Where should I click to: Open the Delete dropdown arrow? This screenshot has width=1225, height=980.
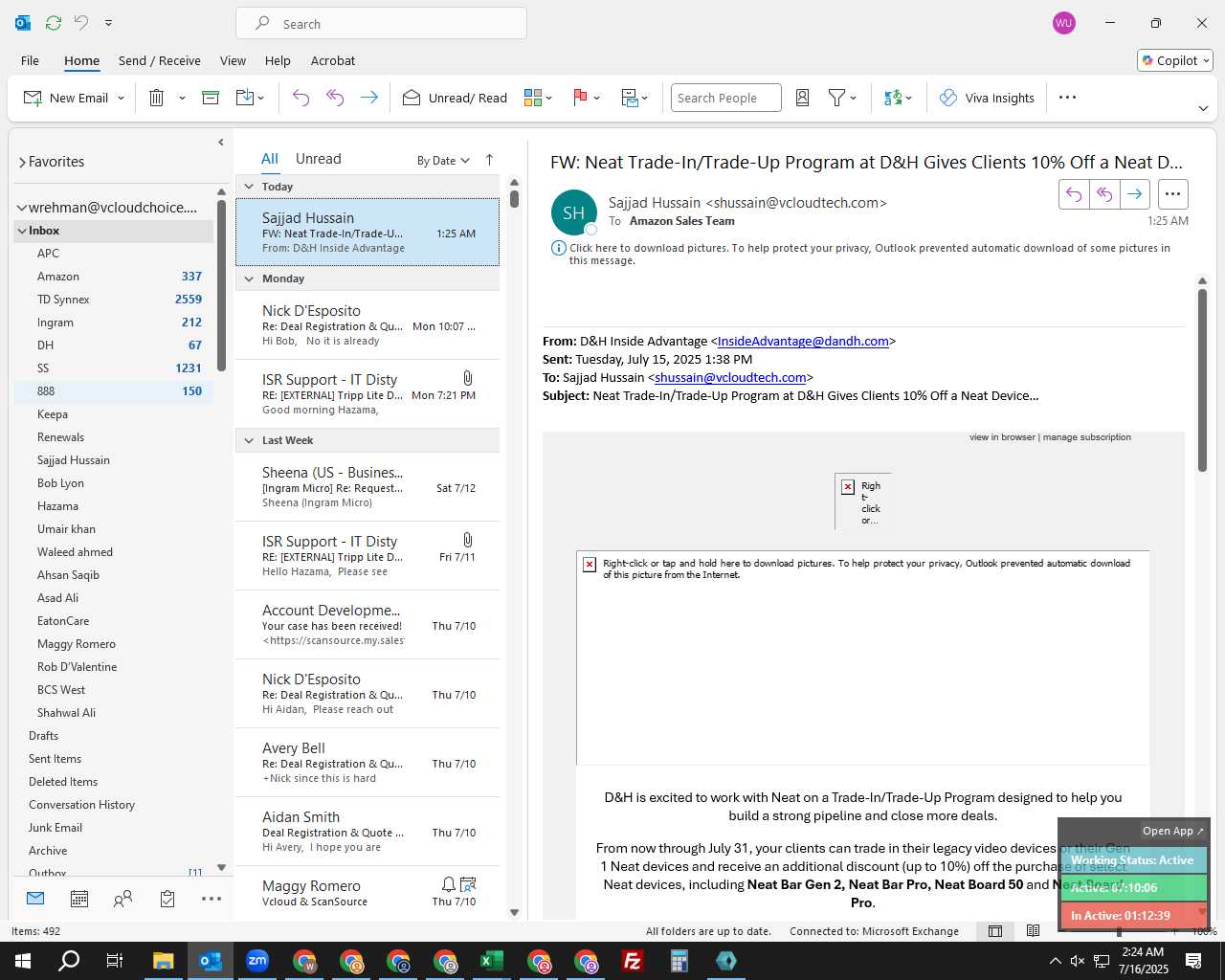(182, 98)
